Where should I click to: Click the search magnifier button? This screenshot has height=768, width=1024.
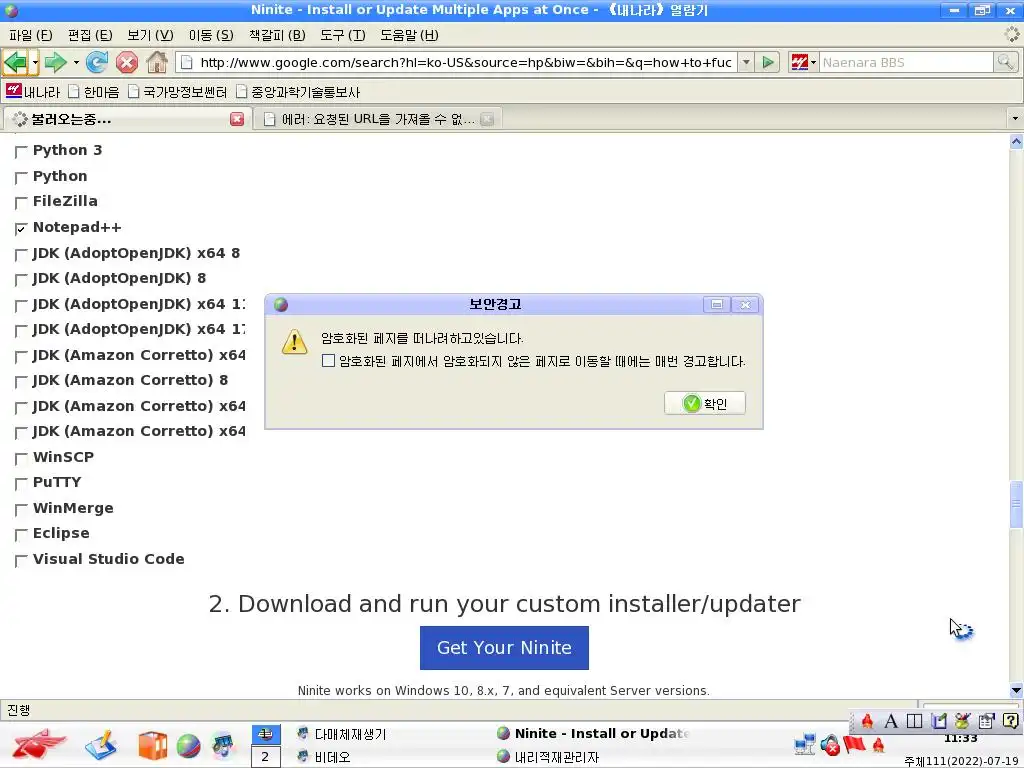click(x=1006, y=63)
